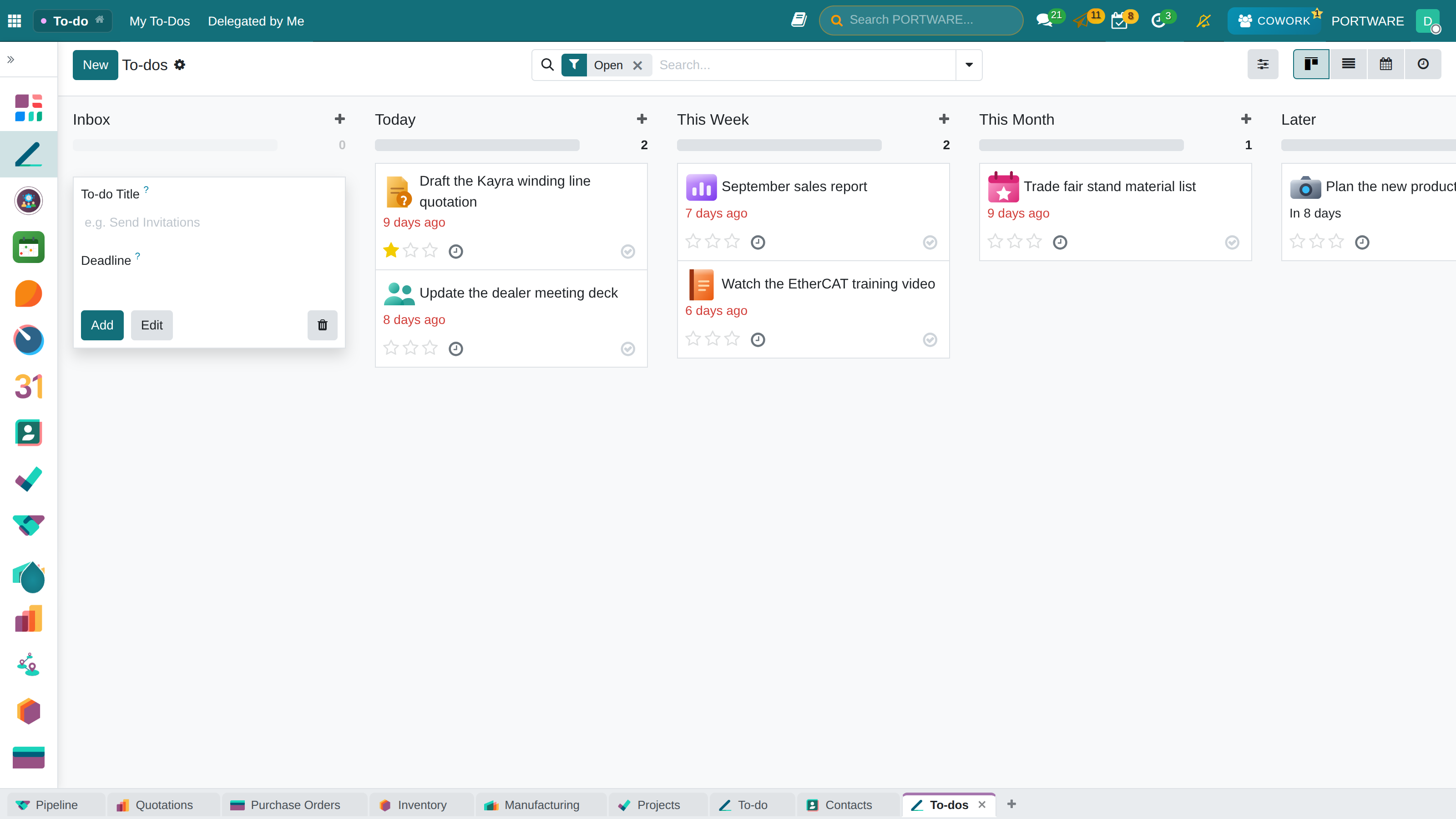The width and height of the screenshot is (1456, 819).
Task: Switch to the calendar view
Action: click(1385, 65)
